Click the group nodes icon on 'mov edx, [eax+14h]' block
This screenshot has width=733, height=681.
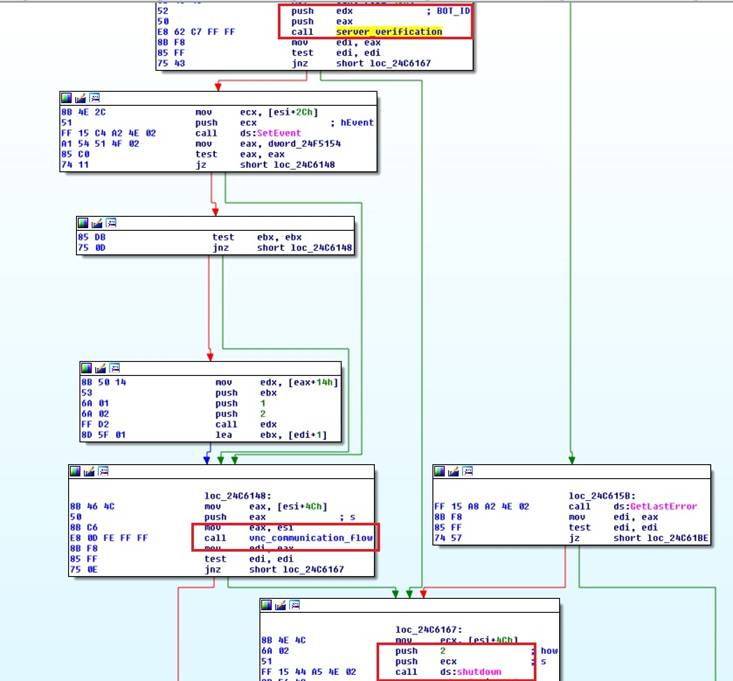point(111,367)
